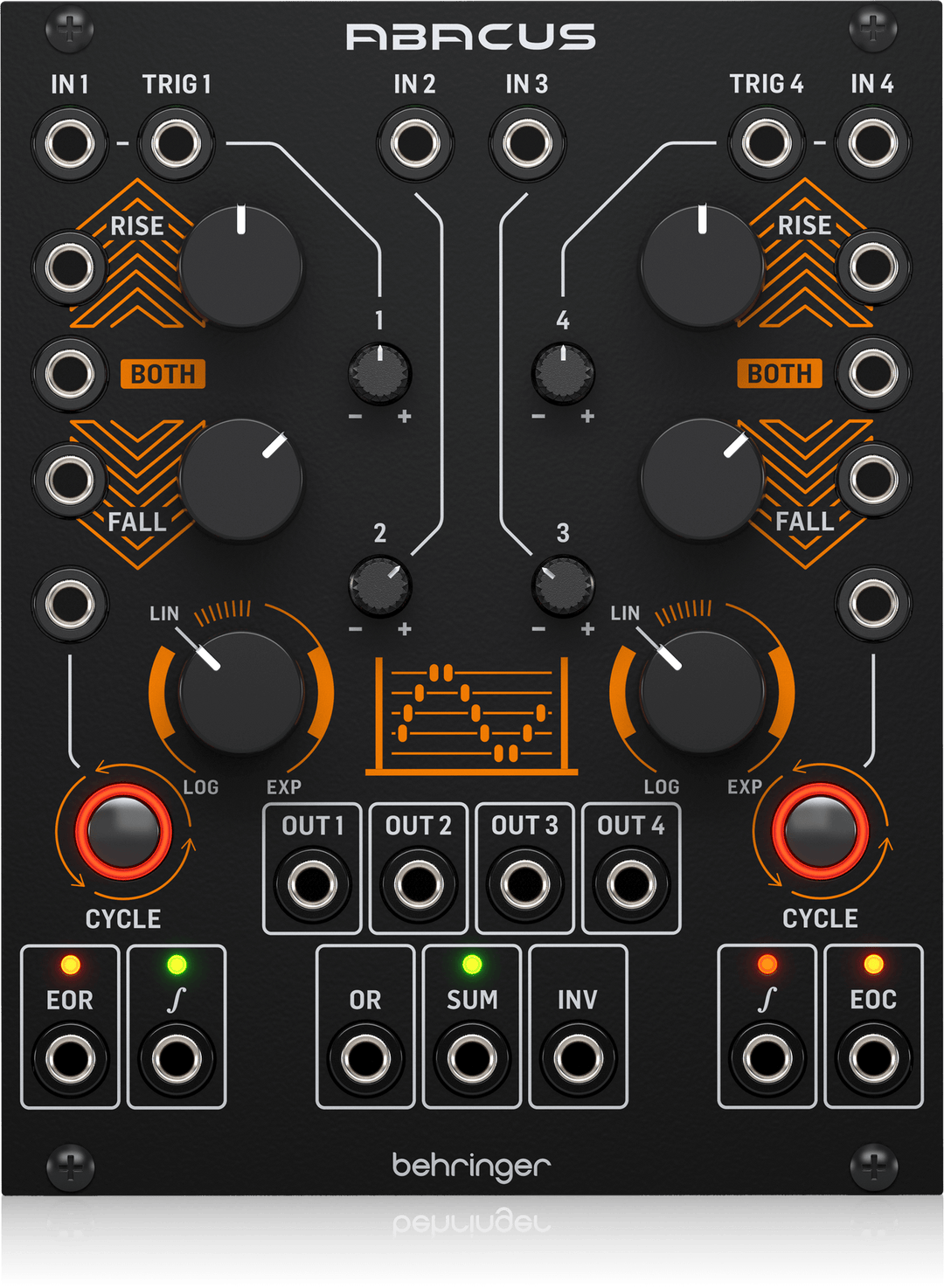The image size is (944, 1288).
Task: Click the SUM output jack
Action: 472,1058
